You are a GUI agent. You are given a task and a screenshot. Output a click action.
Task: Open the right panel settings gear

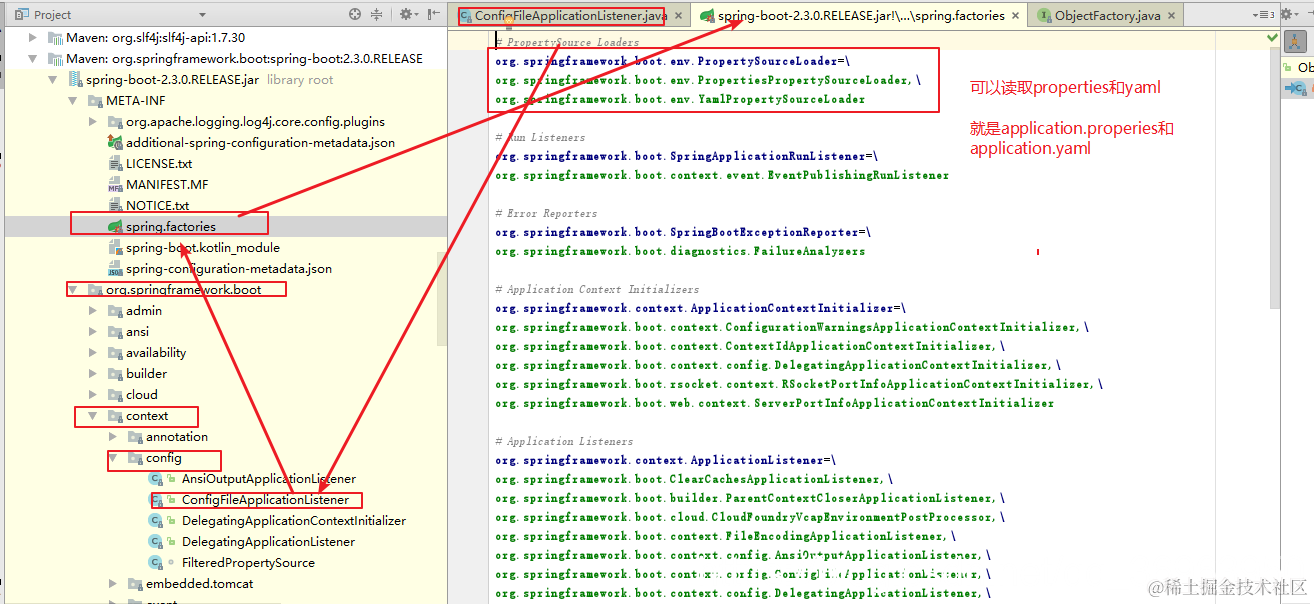click(x=1288, y=15)
